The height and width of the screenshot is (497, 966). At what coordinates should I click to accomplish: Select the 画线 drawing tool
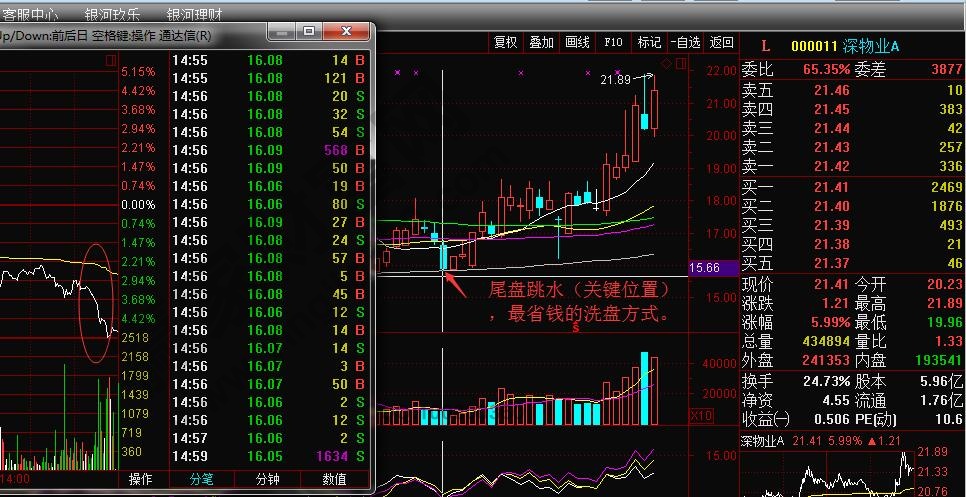[577, 42]
